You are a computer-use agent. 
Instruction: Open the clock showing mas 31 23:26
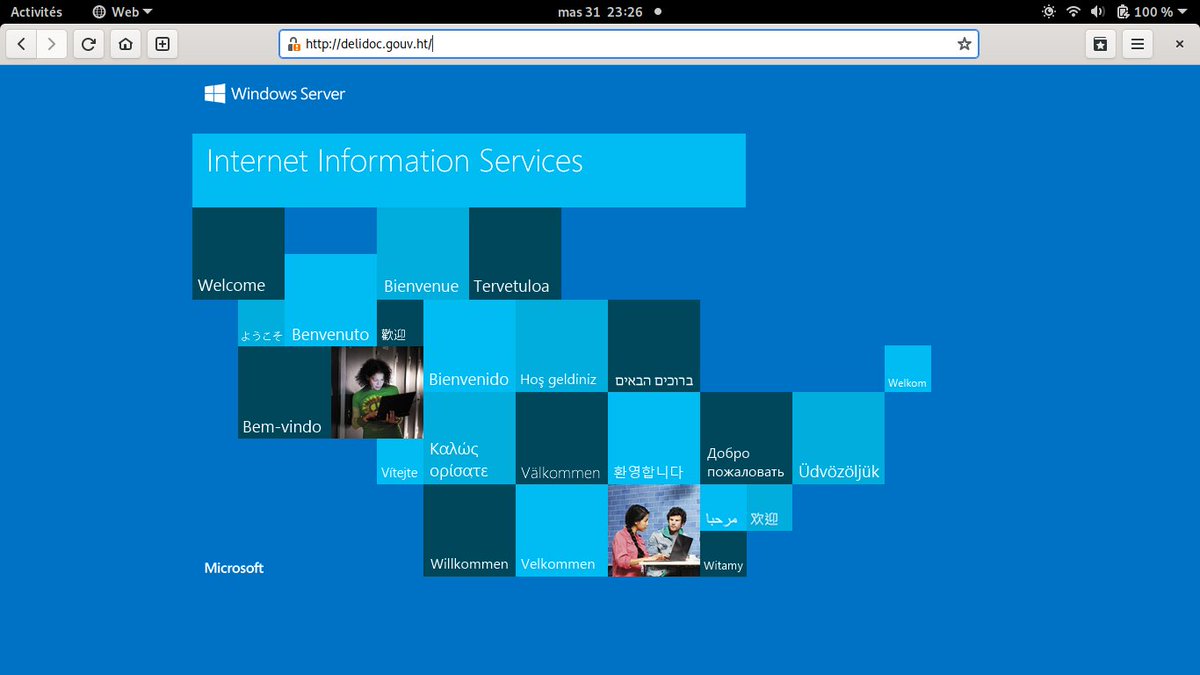[x=600, y=12]
